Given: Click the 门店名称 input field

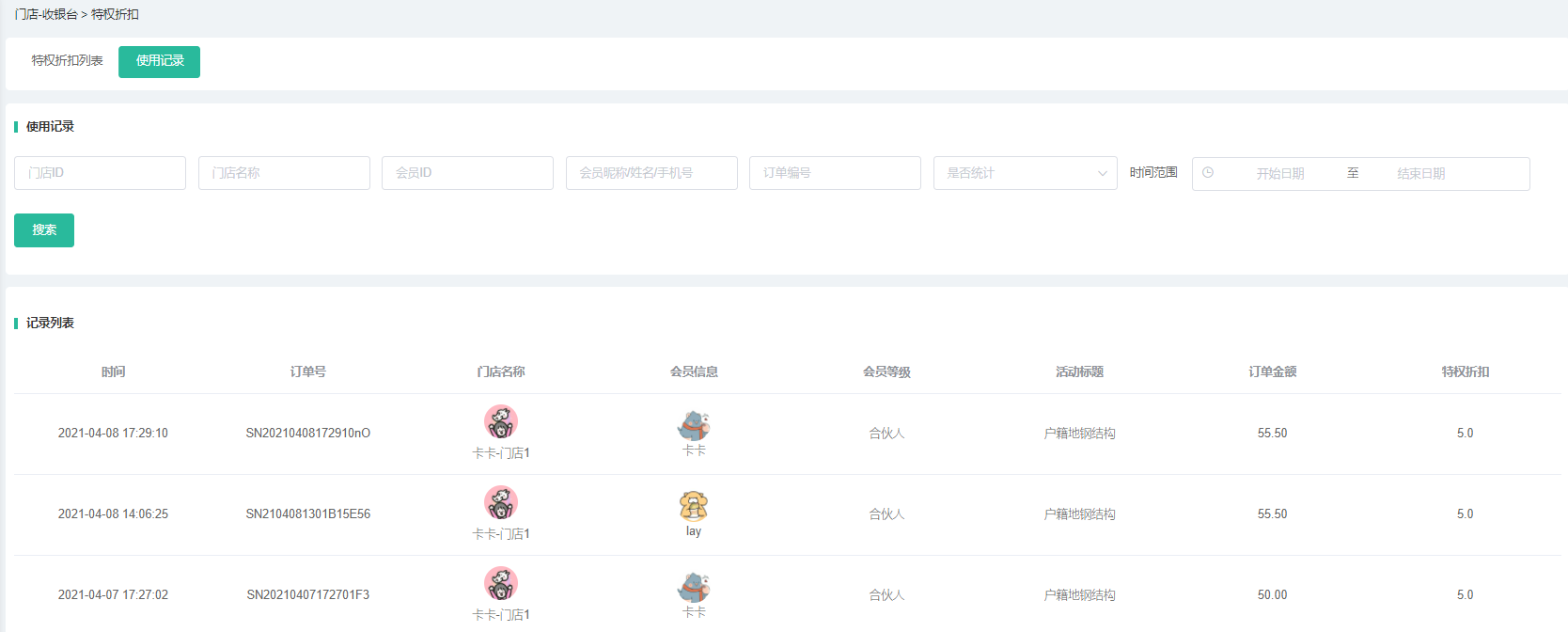Looking at the screenshot, I should [284, 173].
